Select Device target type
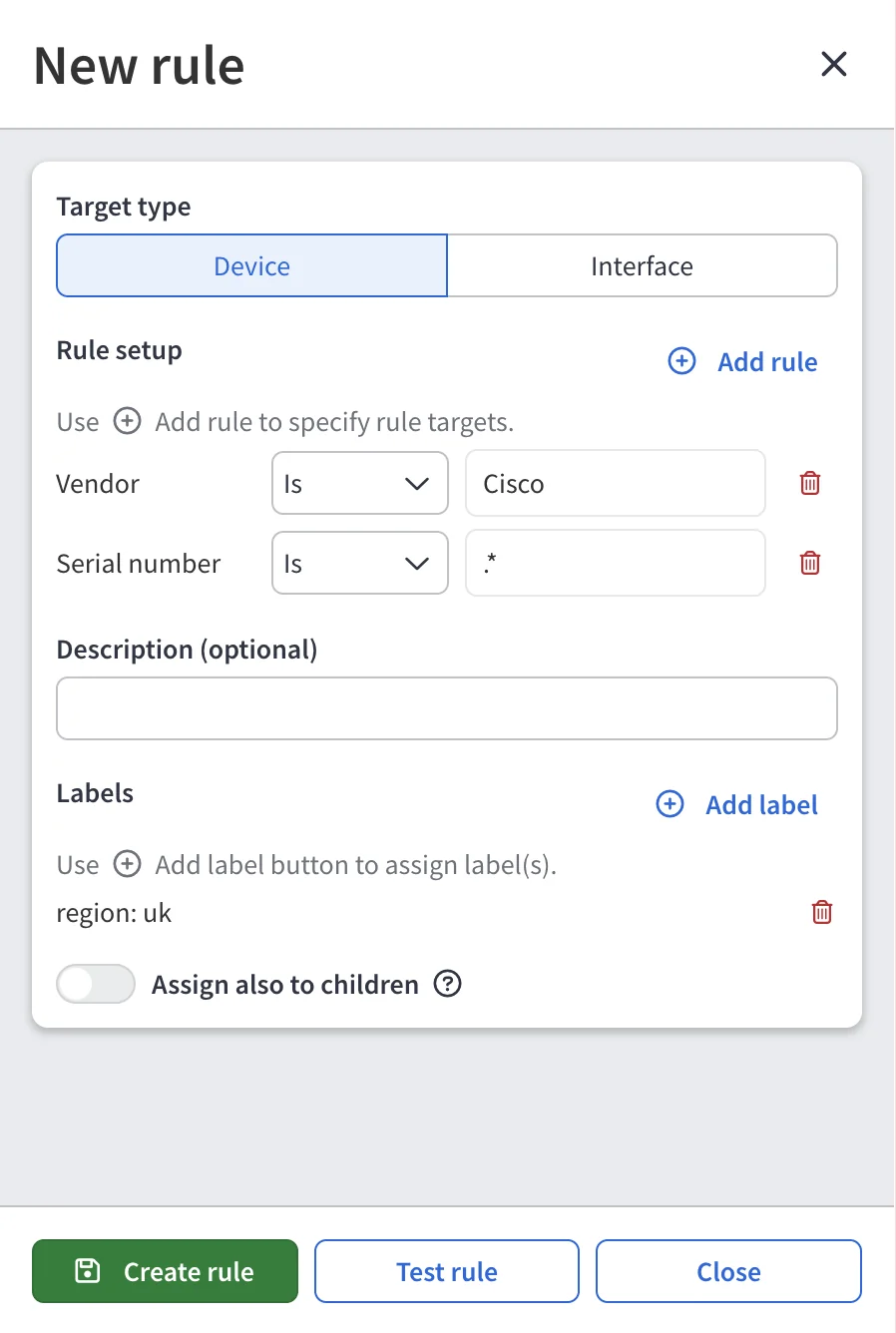The image size is (896, 1333). 251,265
